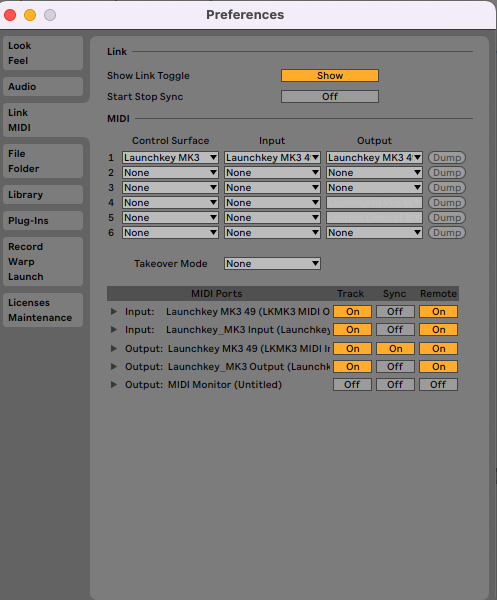Image resolution: width=497 pixels, height=600 pixels.
Task: Click Dump button for row 4
Action: [446, 202]
